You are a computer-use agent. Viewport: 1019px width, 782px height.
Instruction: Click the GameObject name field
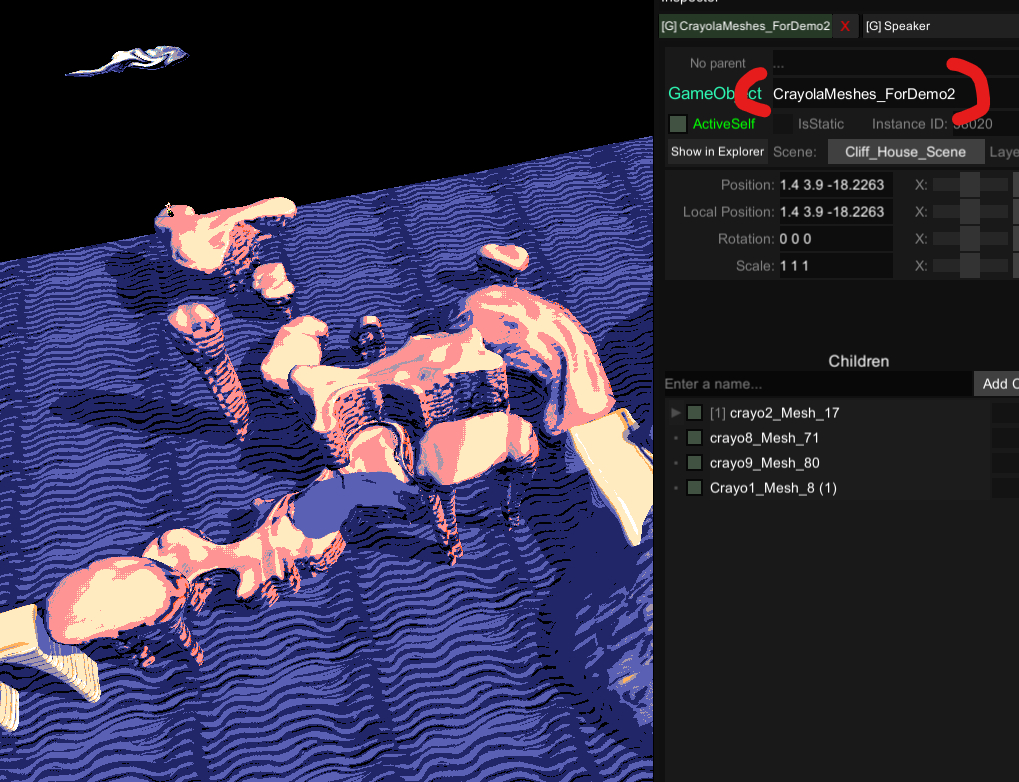pyautogui.click(x=864, y=94)
